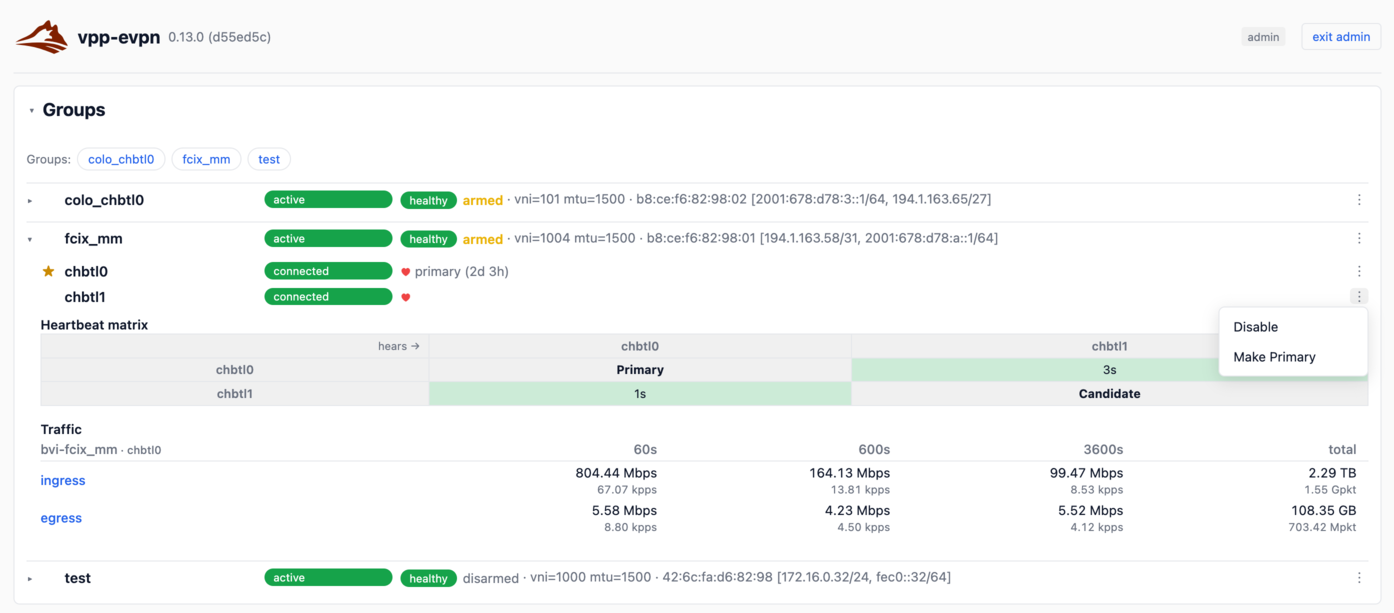Click the Candidate cell in heartbeat matrix
The height and width of the screenshot is (613, 1394).
tap(1109, 394)
